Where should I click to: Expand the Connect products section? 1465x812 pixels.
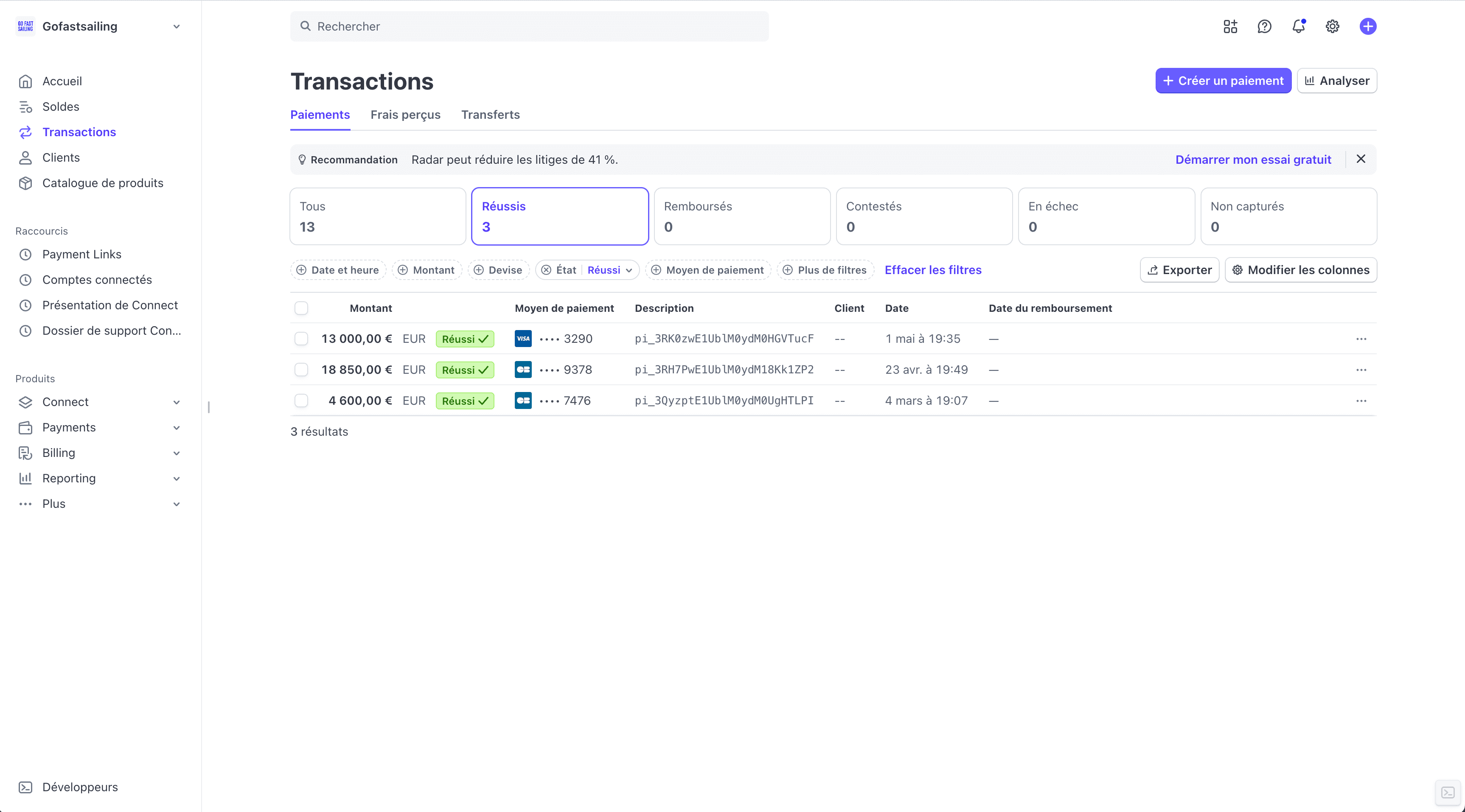[176, 402]
